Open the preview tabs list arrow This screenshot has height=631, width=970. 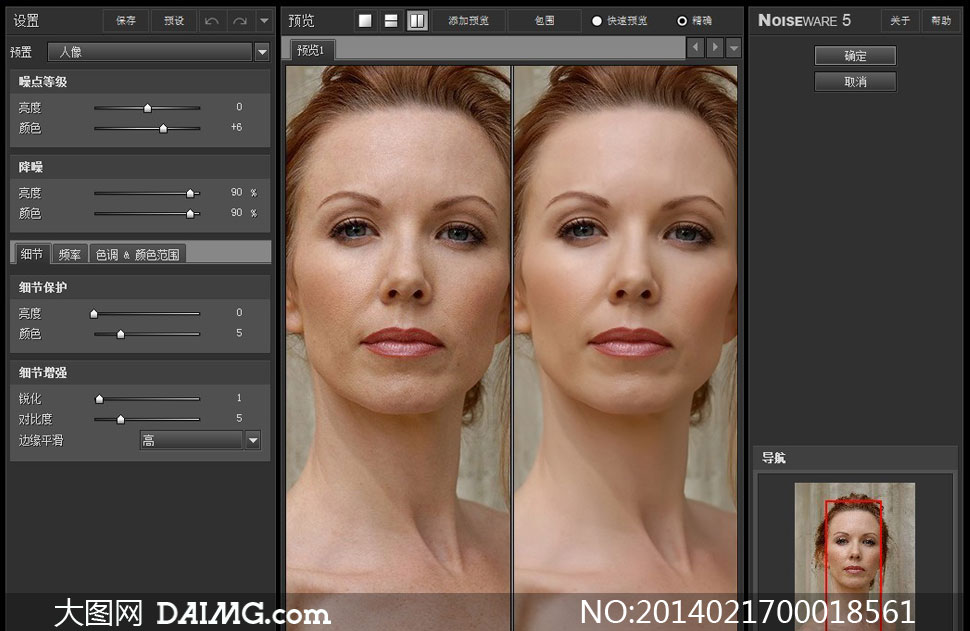(x=734, y=47)
